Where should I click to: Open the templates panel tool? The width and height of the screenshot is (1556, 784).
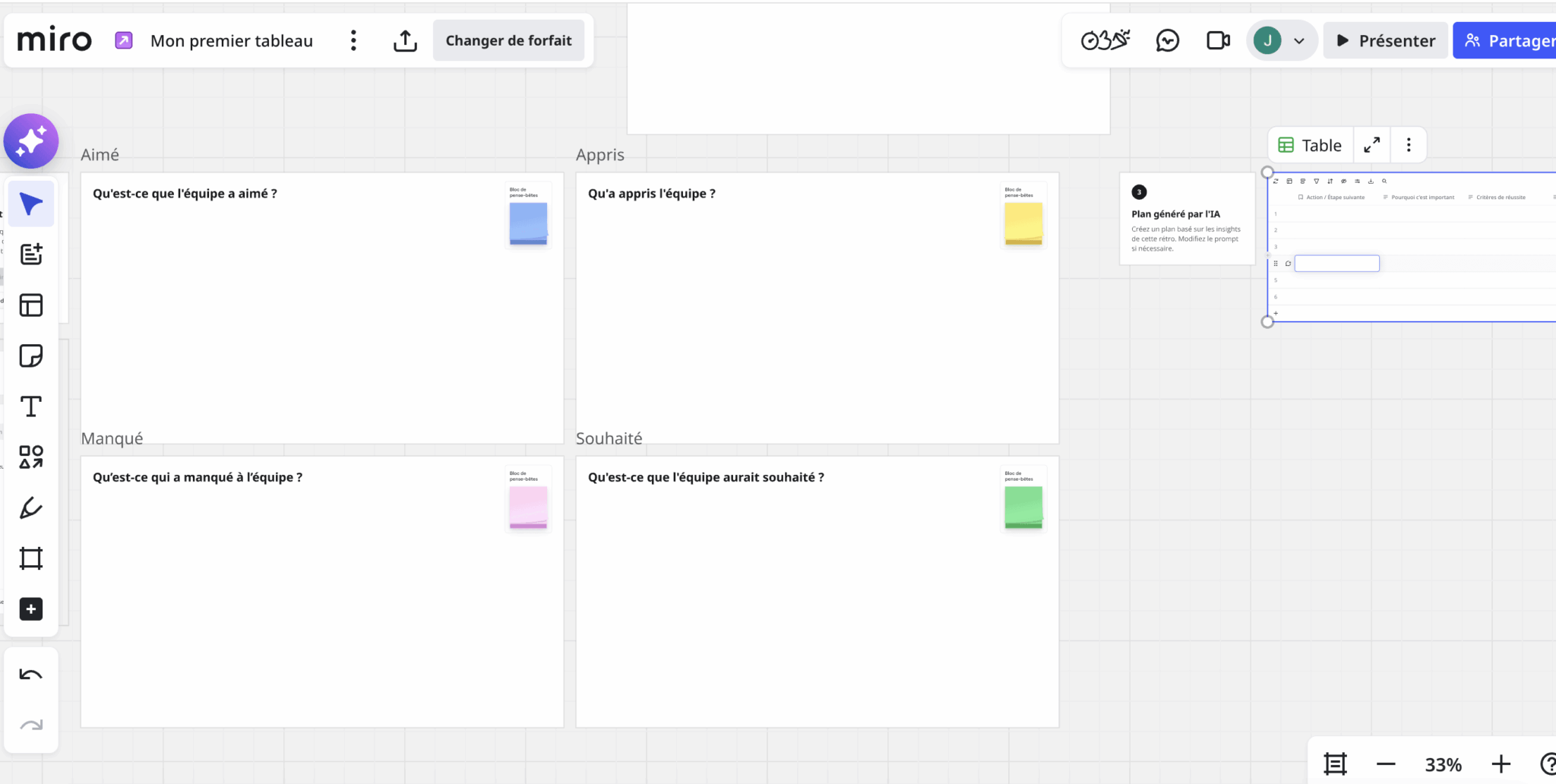[x=31, y=305]
